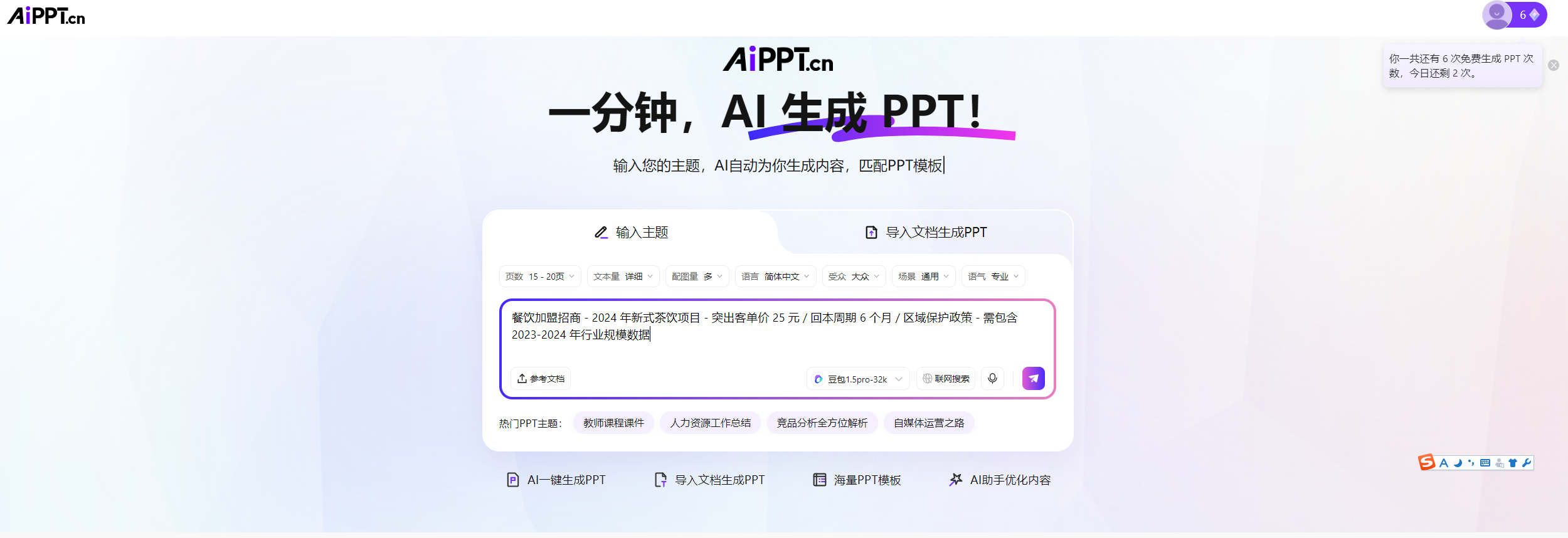Open Sogou toolbox wrench icon
The width and height of the screenshot is (1568, 538).
click(x=1527, y=463)
